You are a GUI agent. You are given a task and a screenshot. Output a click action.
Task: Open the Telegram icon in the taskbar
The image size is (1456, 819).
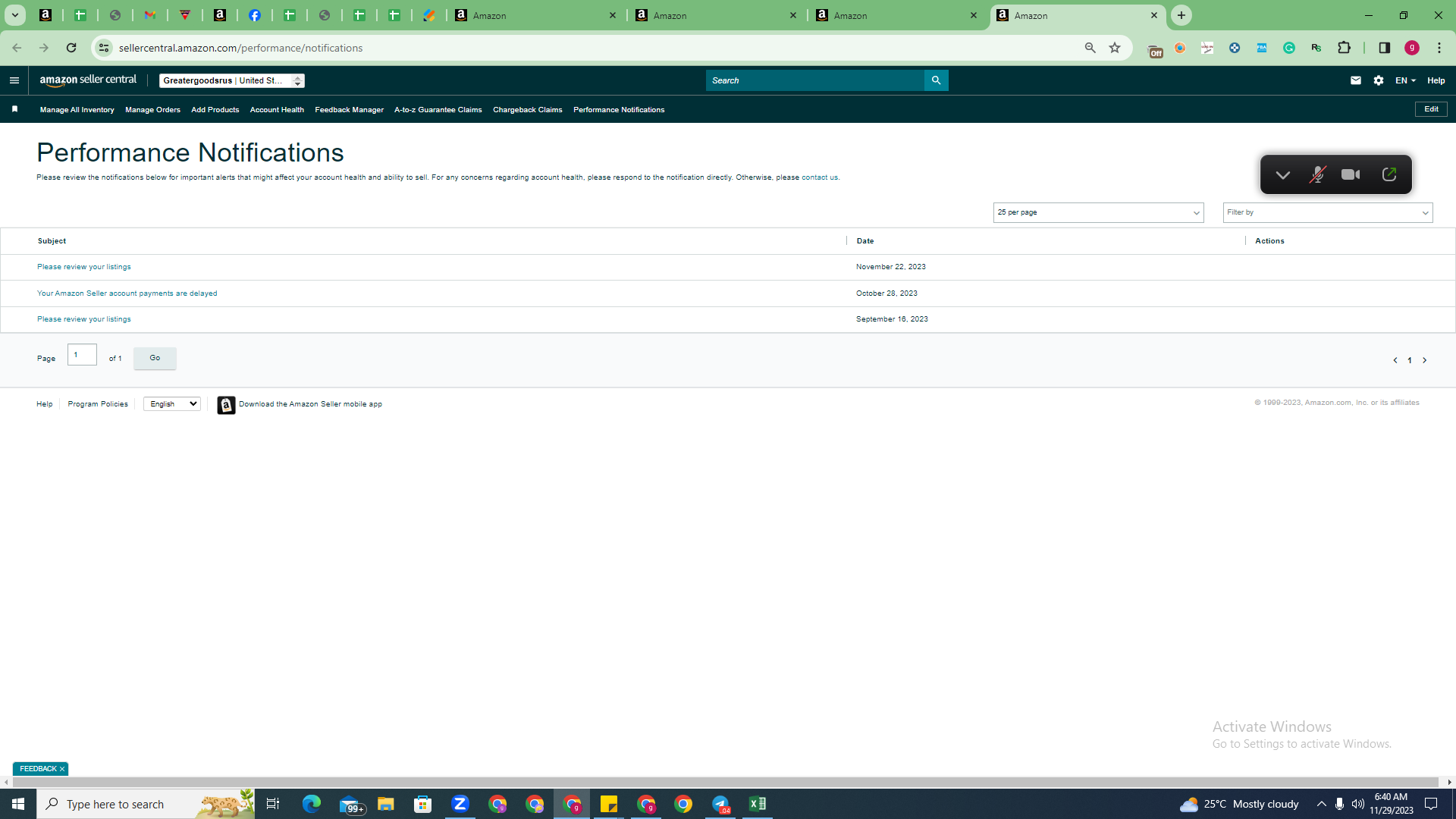(x=720, y=804)
